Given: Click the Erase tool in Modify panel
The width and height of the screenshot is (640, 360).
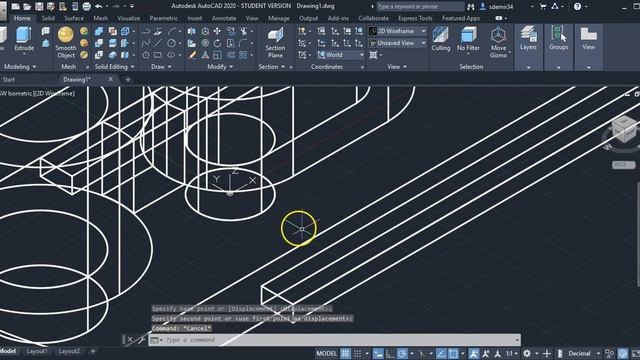Looking at the screenshot, I should (192, 55).
